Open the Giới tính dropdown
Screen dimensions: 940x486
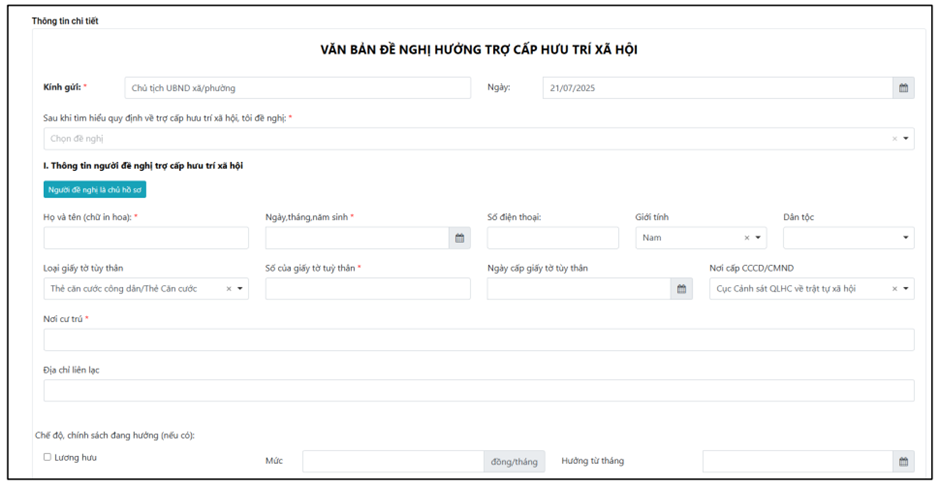[x=758, y=238]
